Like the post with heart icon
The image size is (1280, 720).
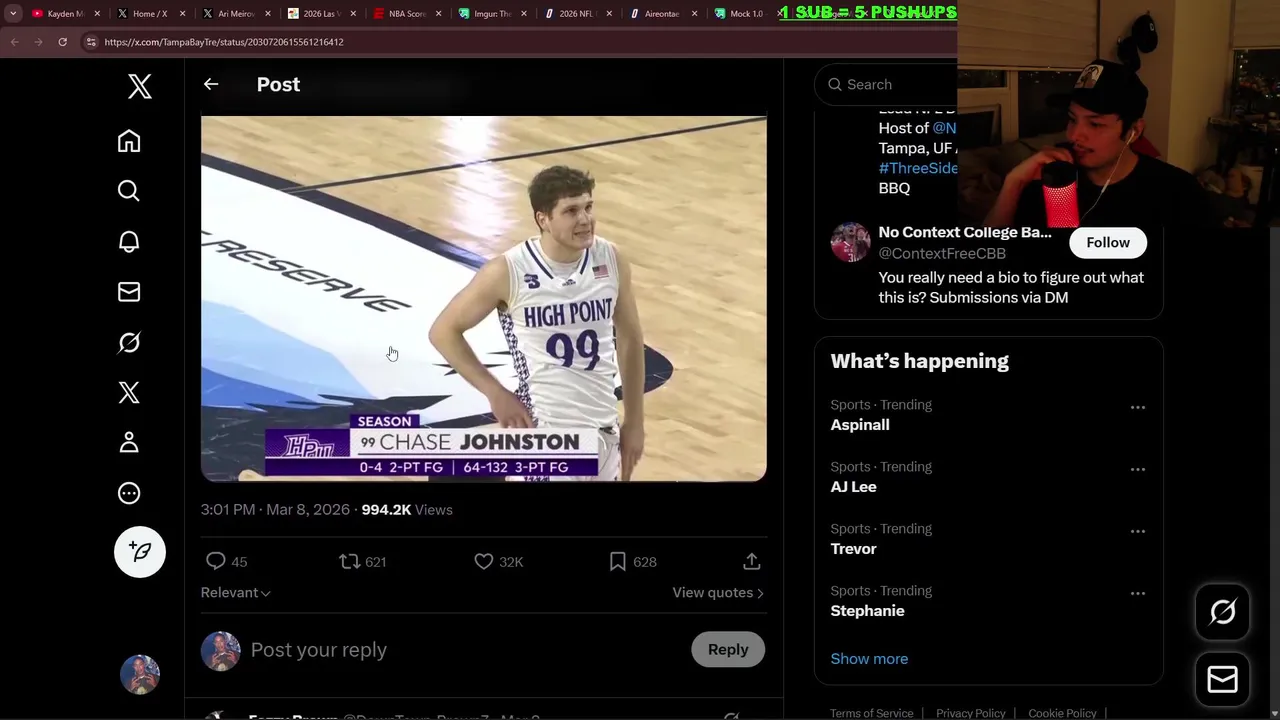pyautogui.click(x=484, y=562)
